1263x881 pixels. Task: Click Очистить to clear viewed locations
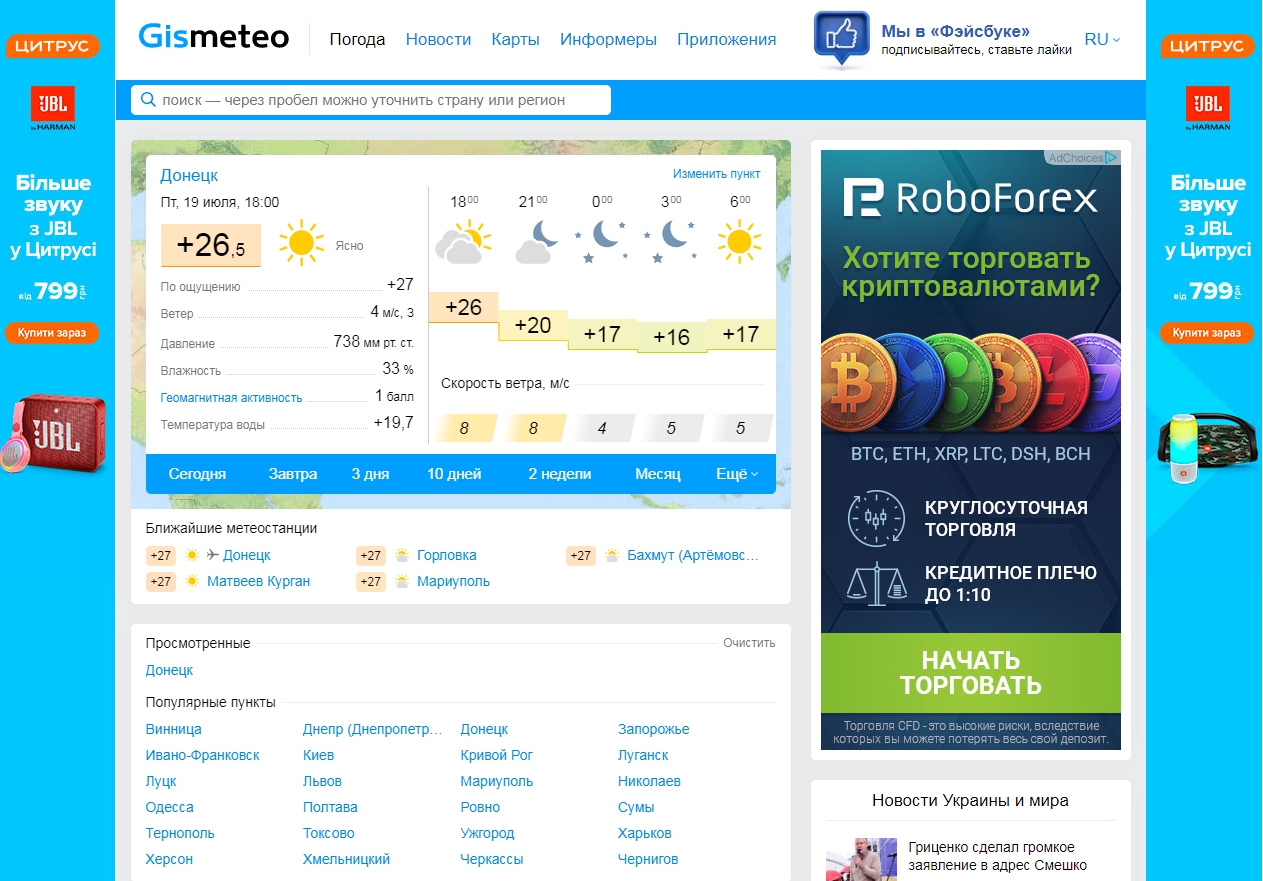749,643
